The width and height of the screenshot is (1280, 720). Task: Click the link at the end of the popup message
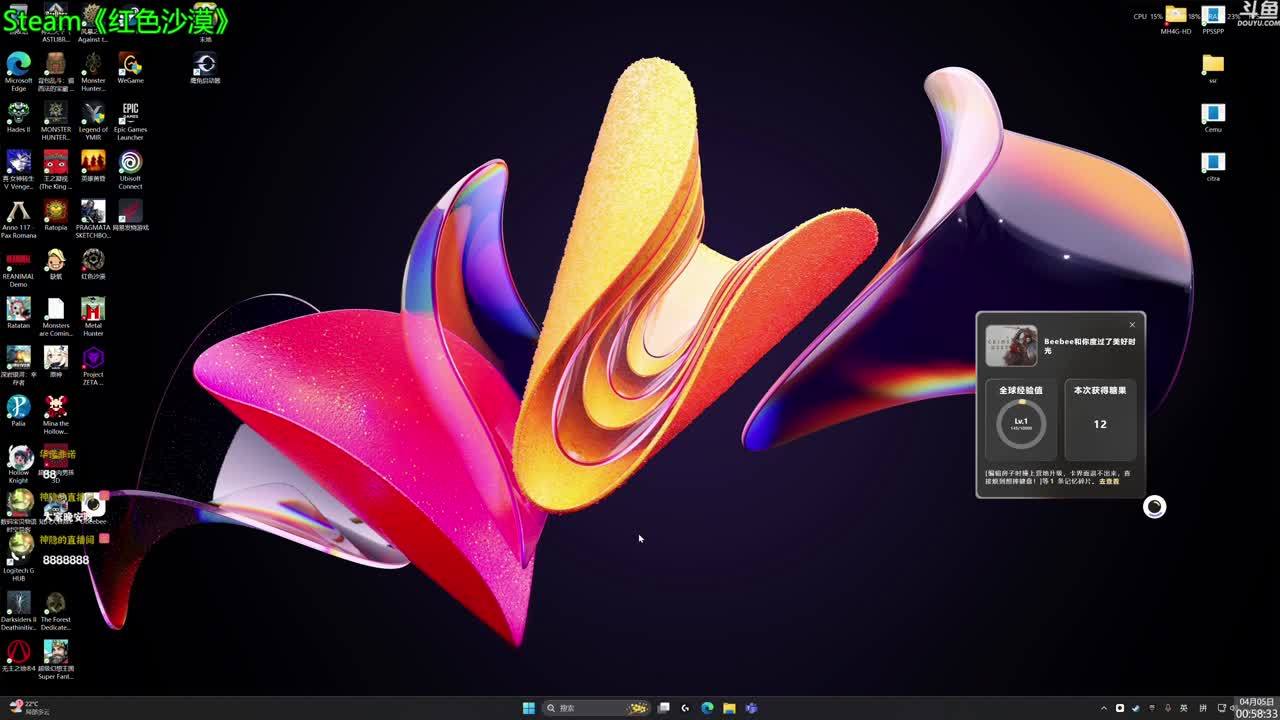point(1109,482)
